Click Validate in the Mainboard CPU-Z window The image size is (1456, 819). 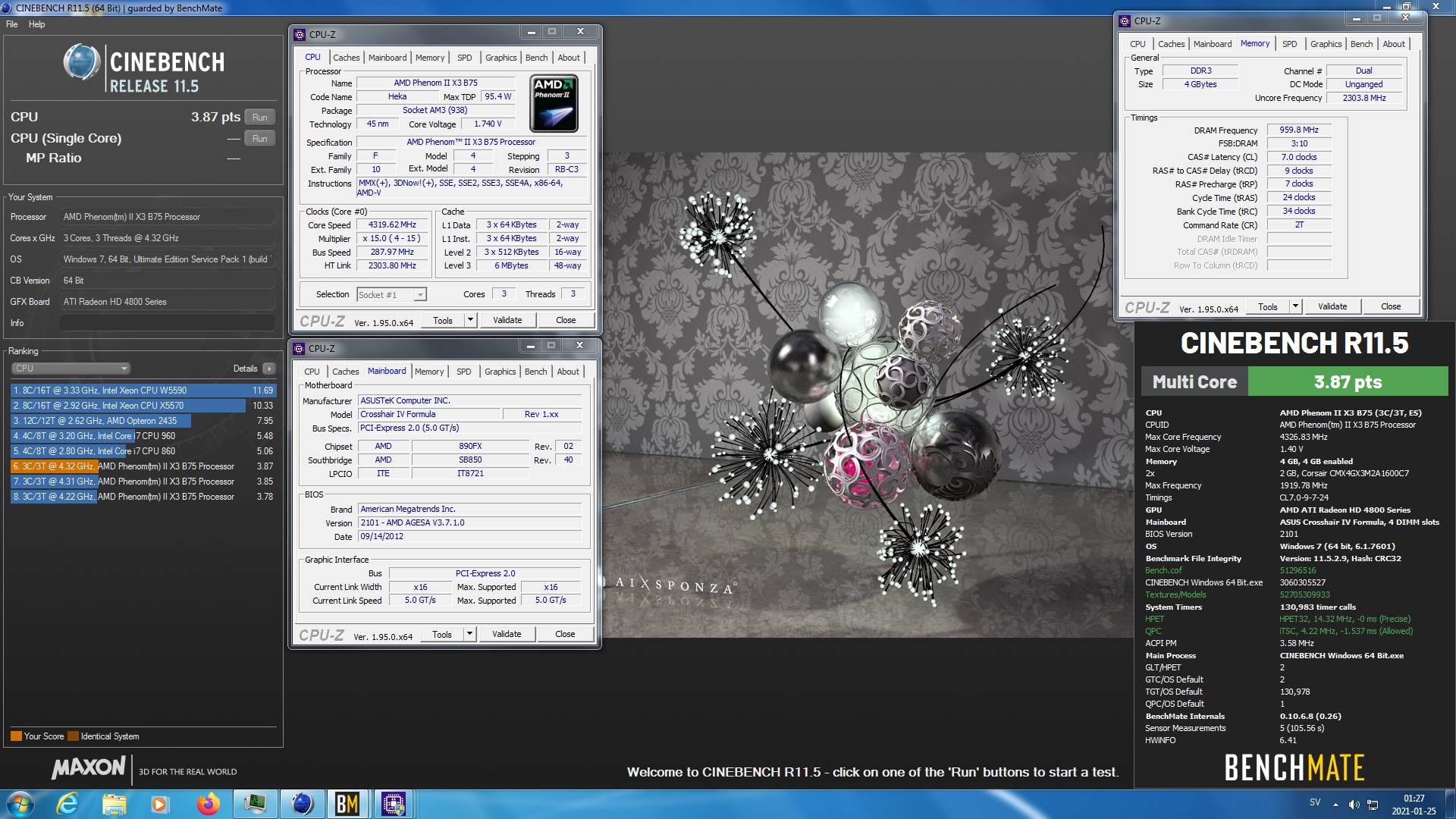coord(507,634)
